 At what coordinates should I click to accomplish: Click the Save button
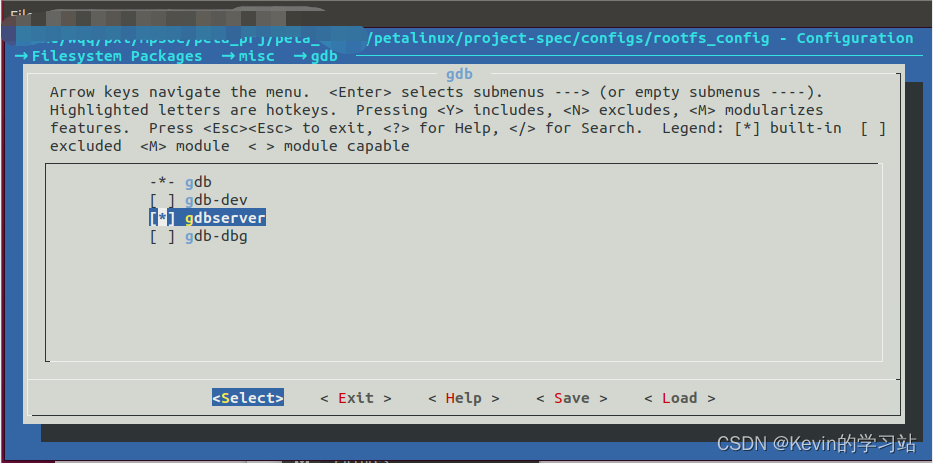point(572,398)
